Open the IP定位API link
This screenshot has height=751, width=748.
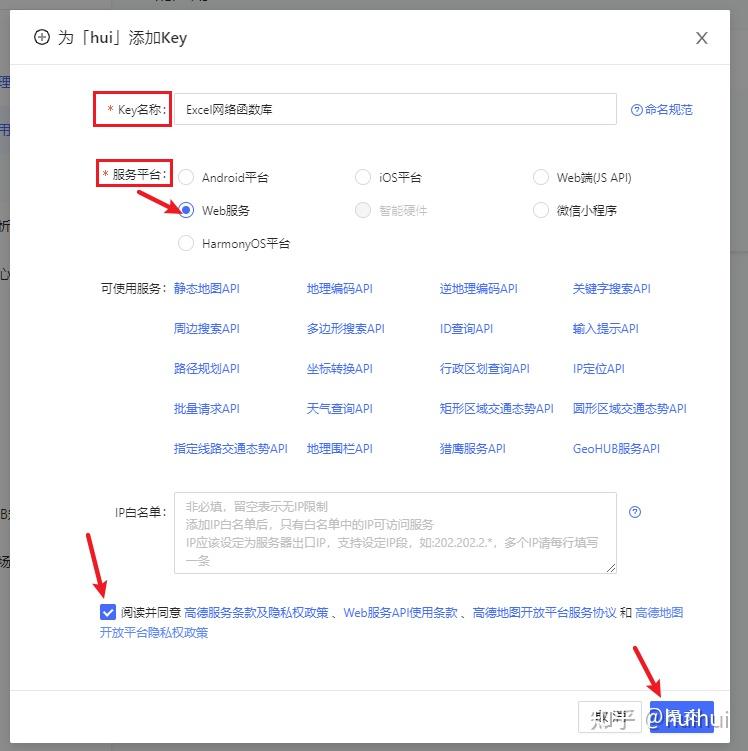(x=599, y=368)
